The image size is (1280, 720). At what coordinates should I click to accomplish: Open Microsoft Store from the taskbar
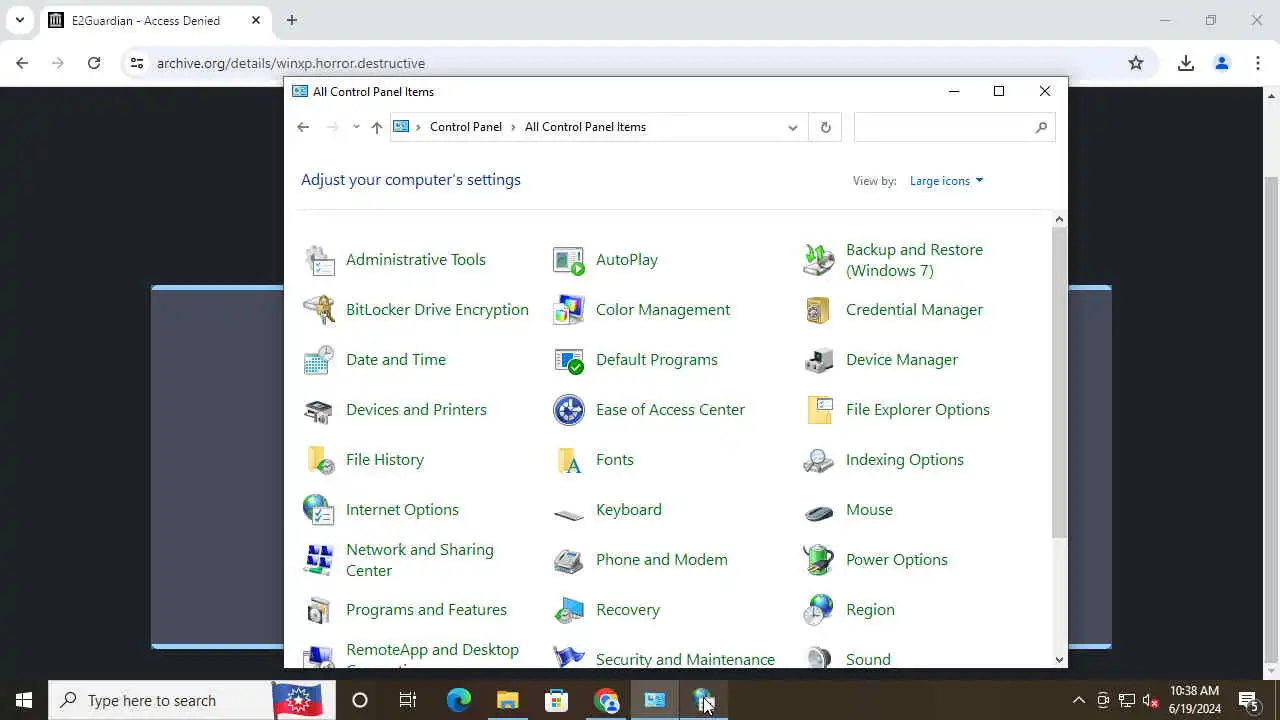(x=557, y=700)
